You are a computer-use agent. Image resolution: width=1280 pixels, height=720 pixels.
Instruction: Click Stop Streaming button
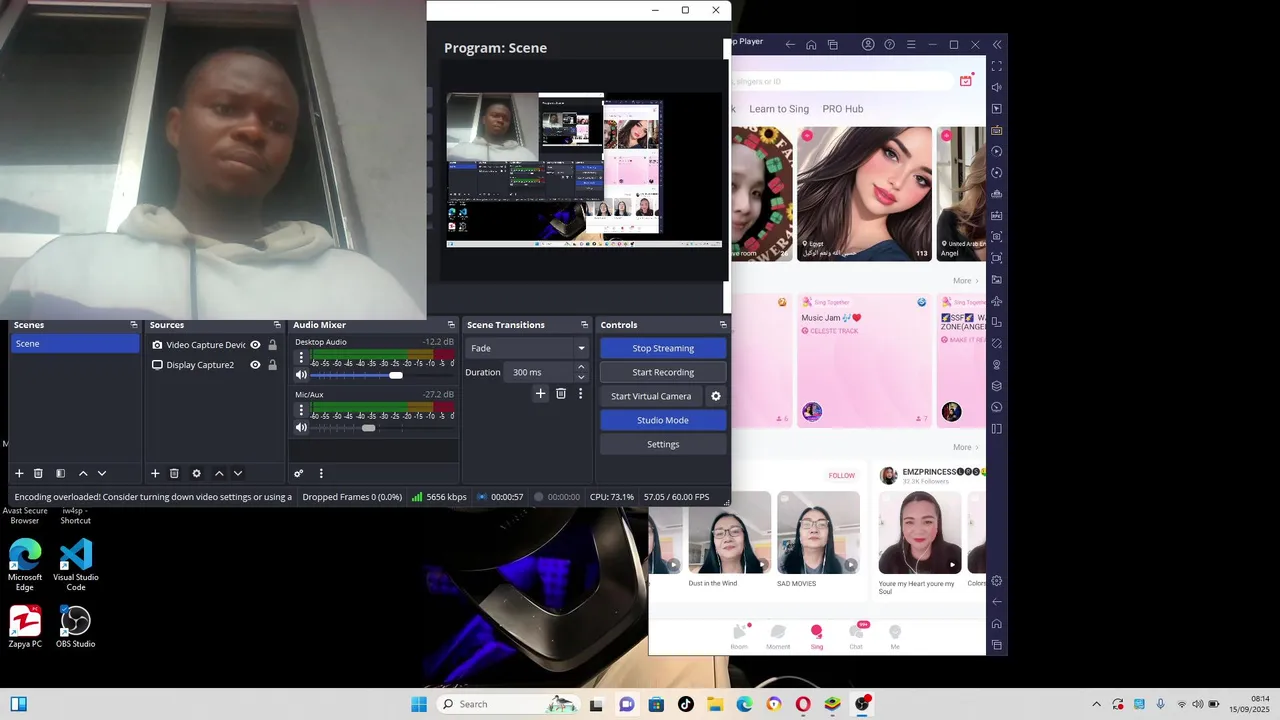click(x=663, y=348)
